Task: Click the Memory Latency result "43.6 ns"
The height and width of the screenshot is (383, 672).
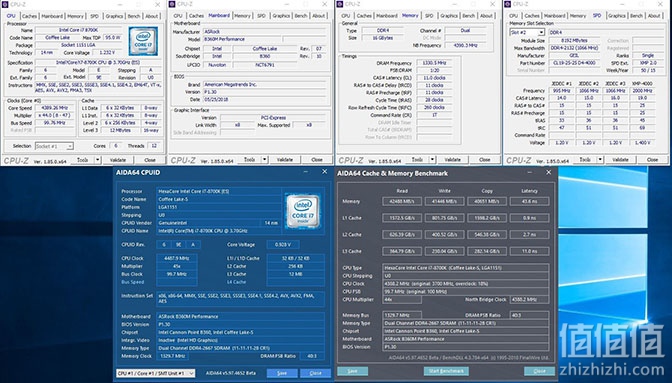Action: pyautogui.click(x=529, y=201)
